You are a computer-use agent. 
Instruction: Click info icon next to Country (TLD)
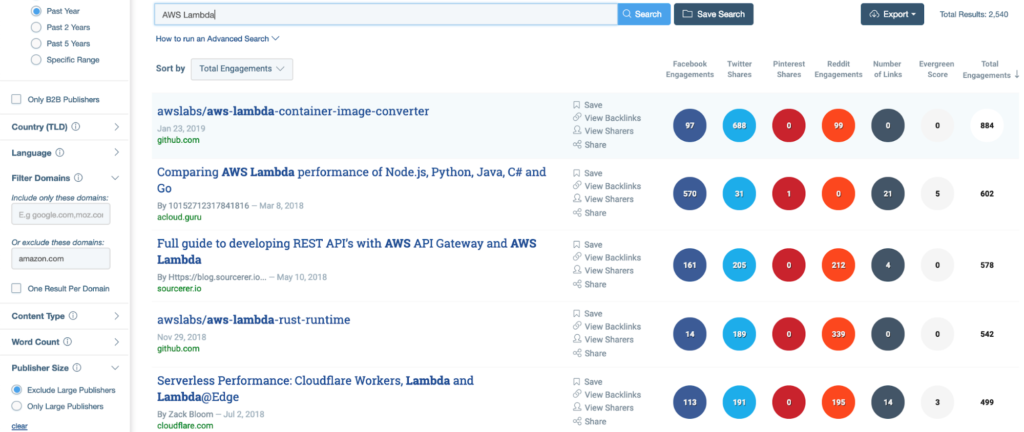click(76, 127)
